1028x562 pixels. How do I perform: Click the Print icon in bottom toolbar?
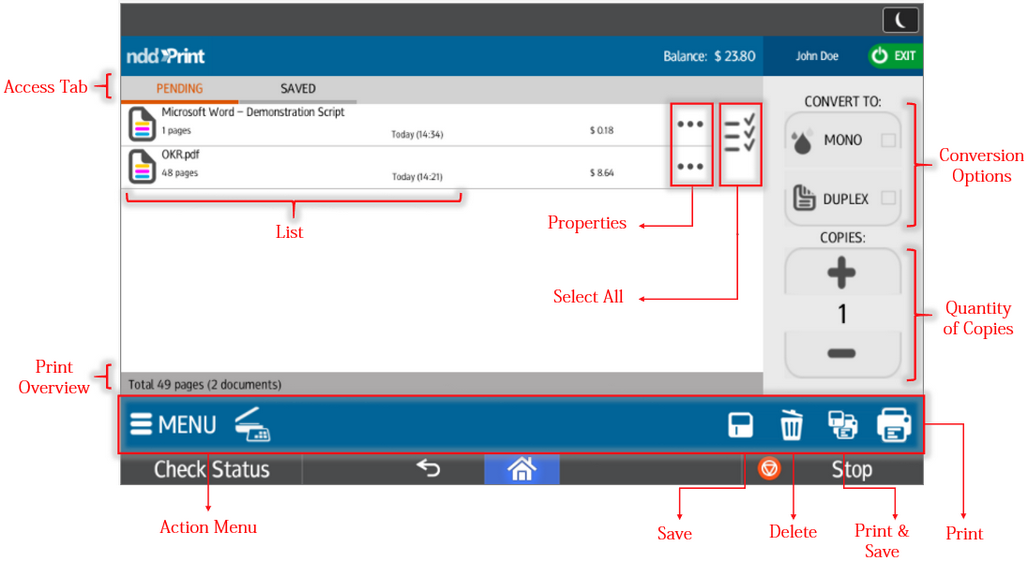[893, 425]
